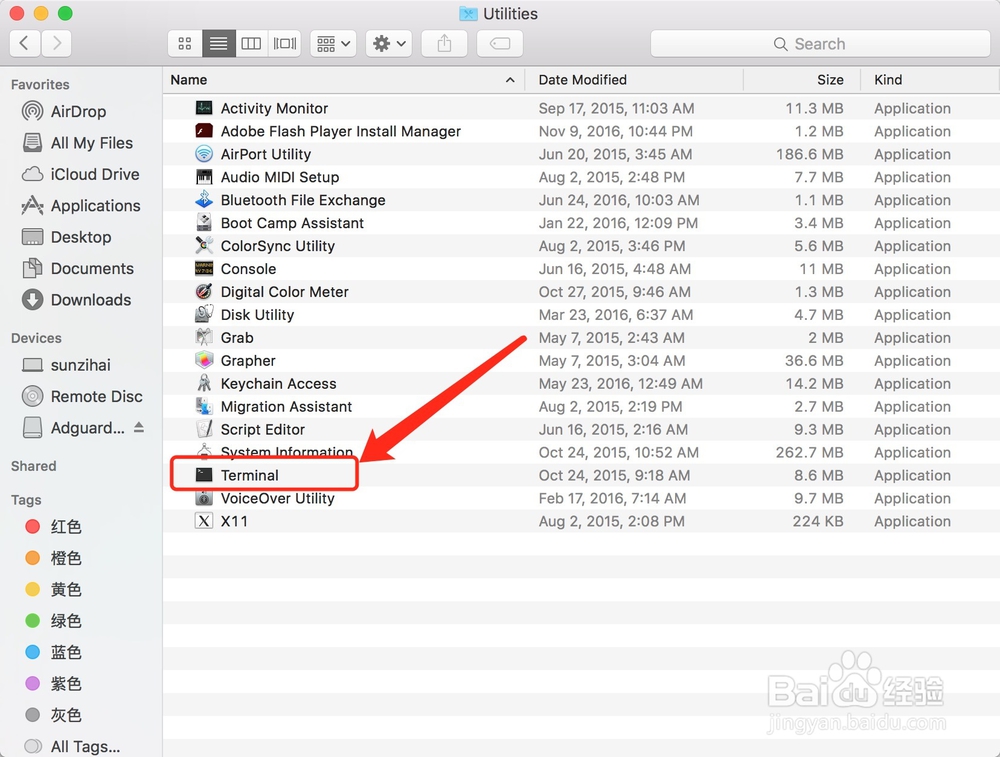This screenshot has width=1000, height=757.
Task: Click the size value "224 KB"
Action: click(x=818, y=521)
